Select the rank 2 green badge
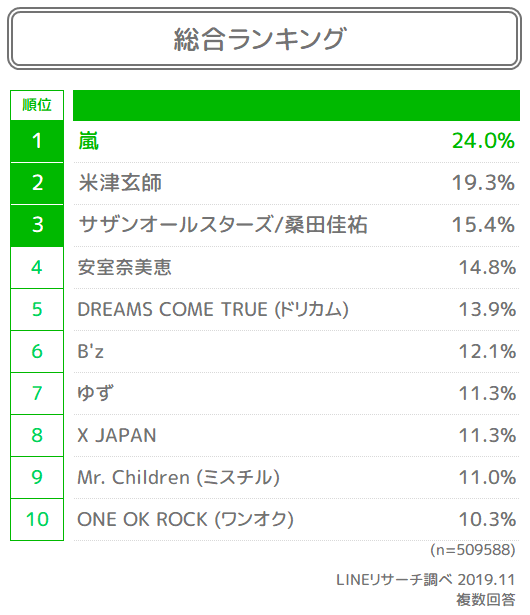 (37, 183)
